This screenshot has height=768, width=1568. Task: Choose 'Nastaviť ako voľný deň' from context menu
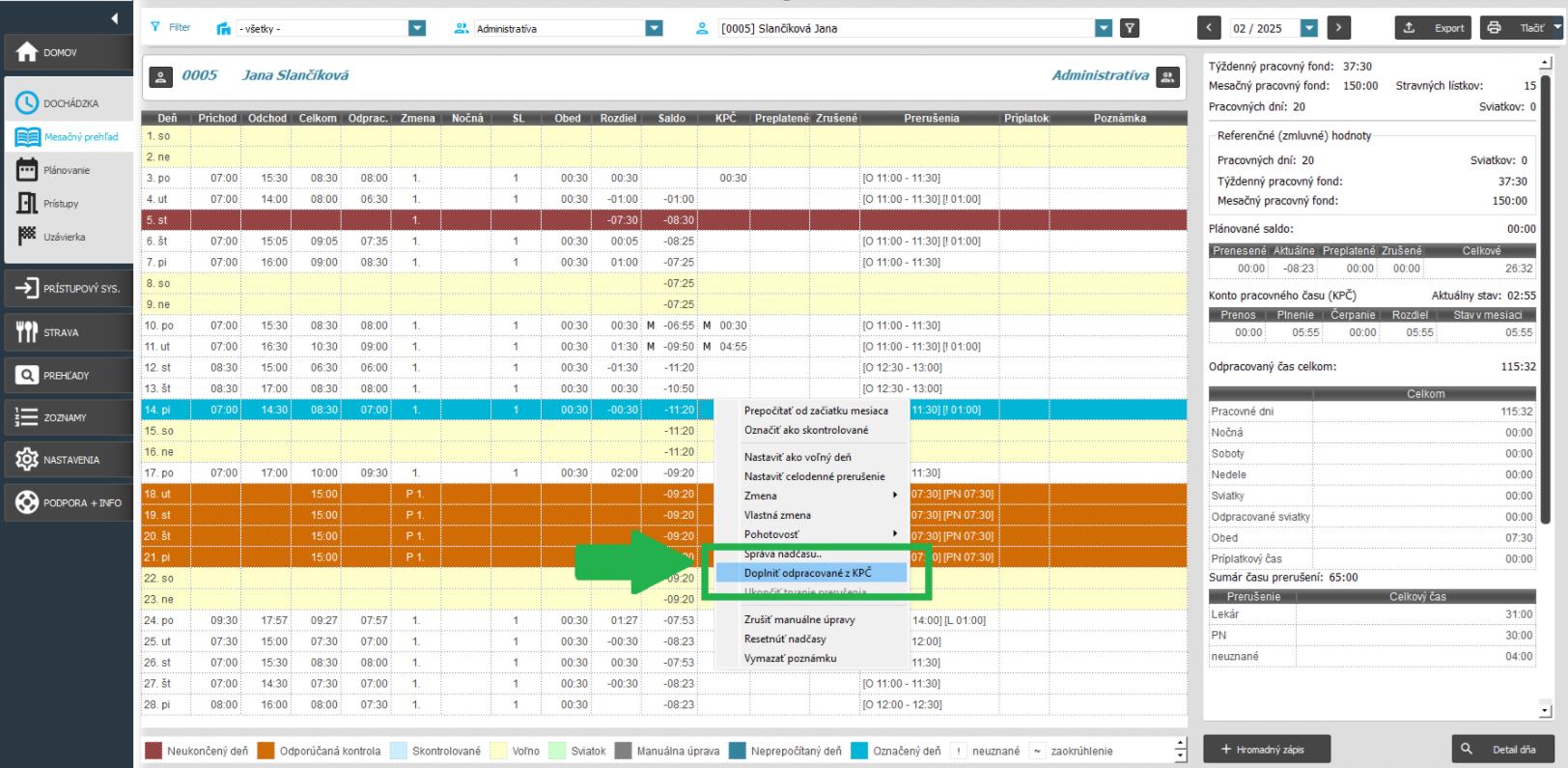pos(798,457)
